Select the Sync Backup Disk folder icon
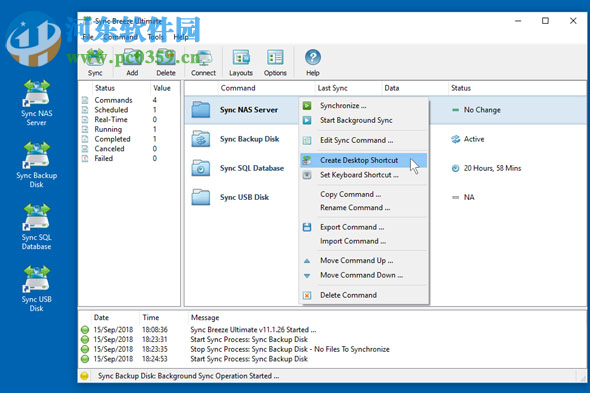 click(201, 139)
